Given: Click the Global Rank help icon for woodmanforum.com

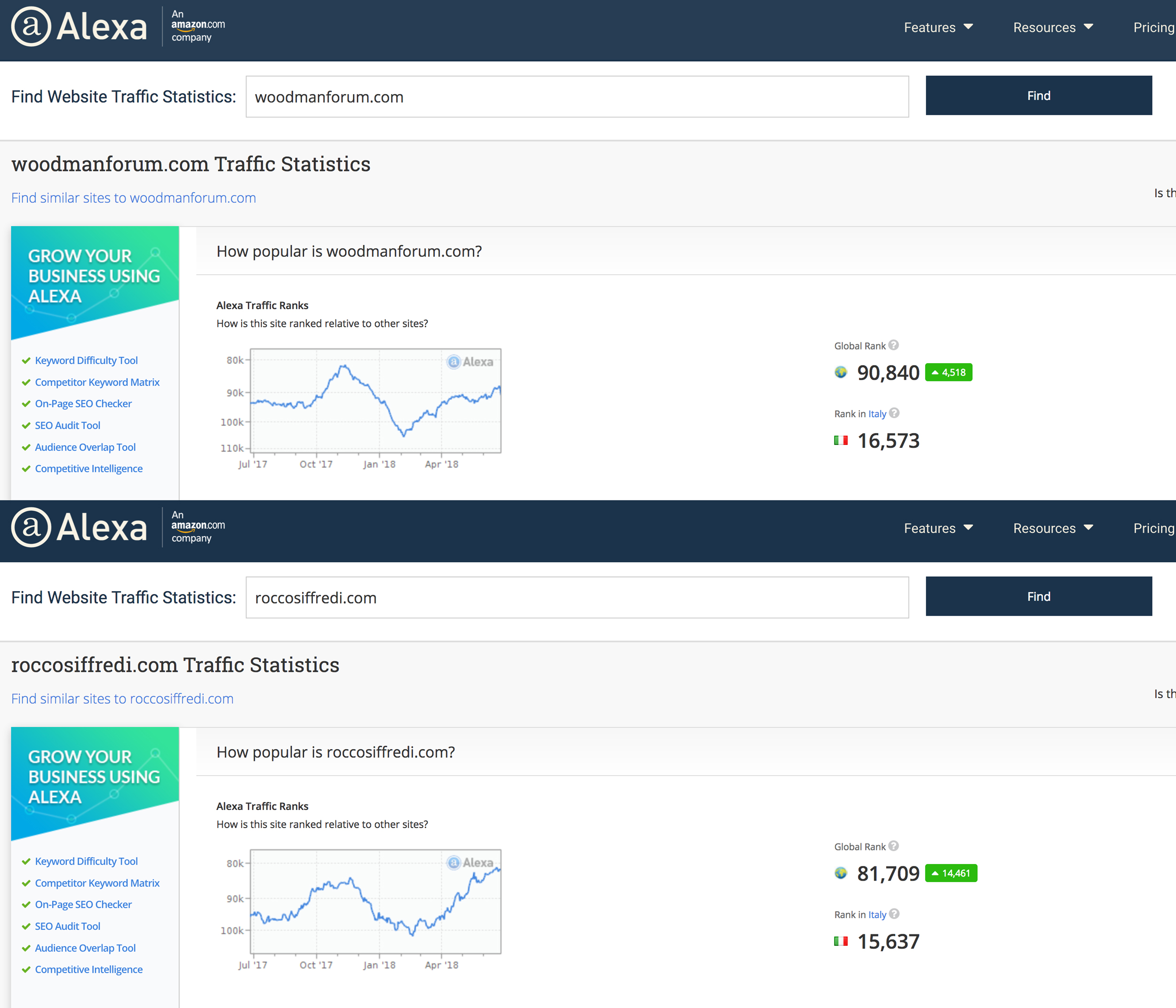Looking at the screenshot, I should point(893,345).
